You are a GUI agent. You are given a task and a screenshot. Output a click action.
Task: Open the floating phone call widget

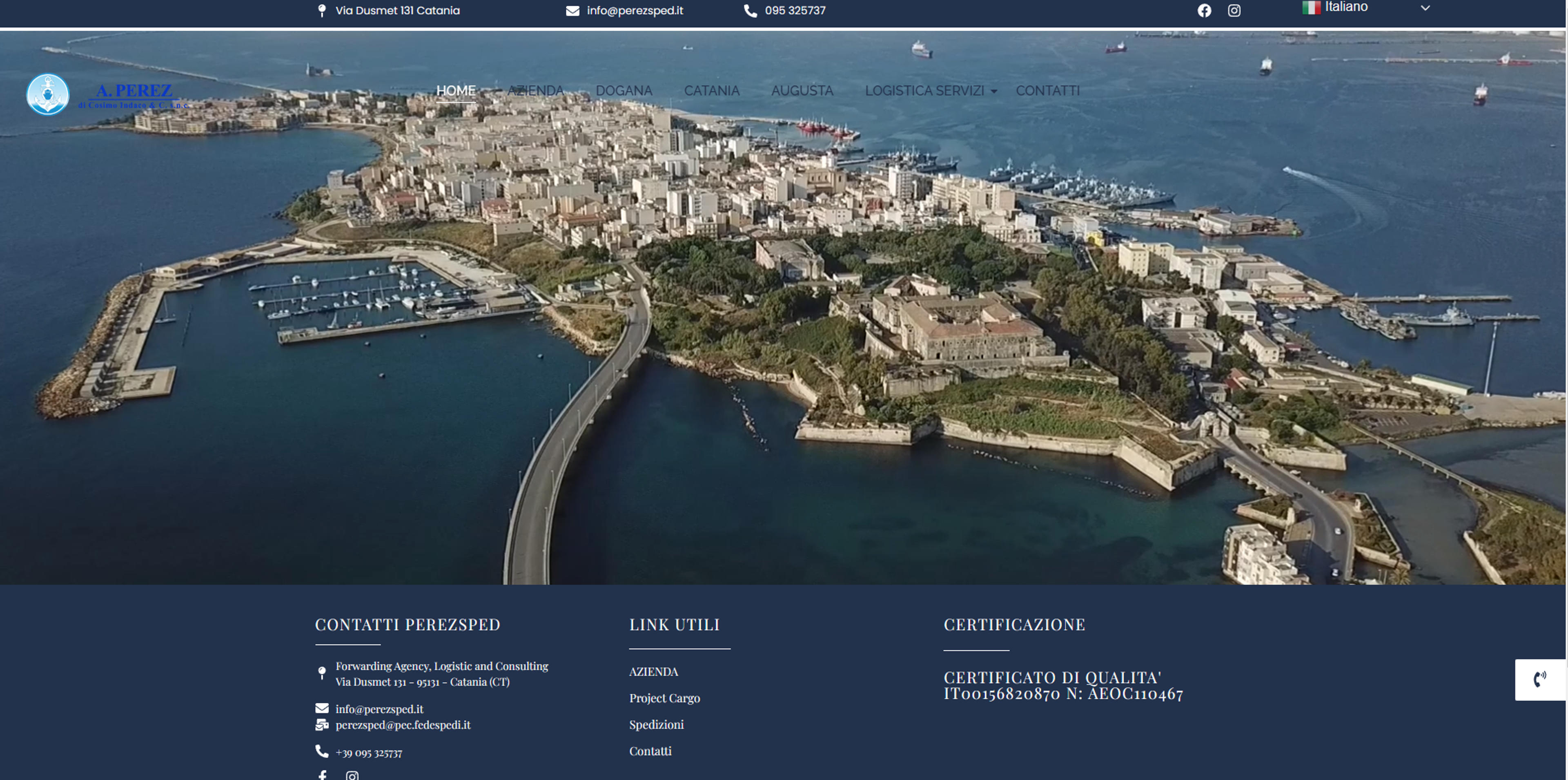pos(1540,679)
